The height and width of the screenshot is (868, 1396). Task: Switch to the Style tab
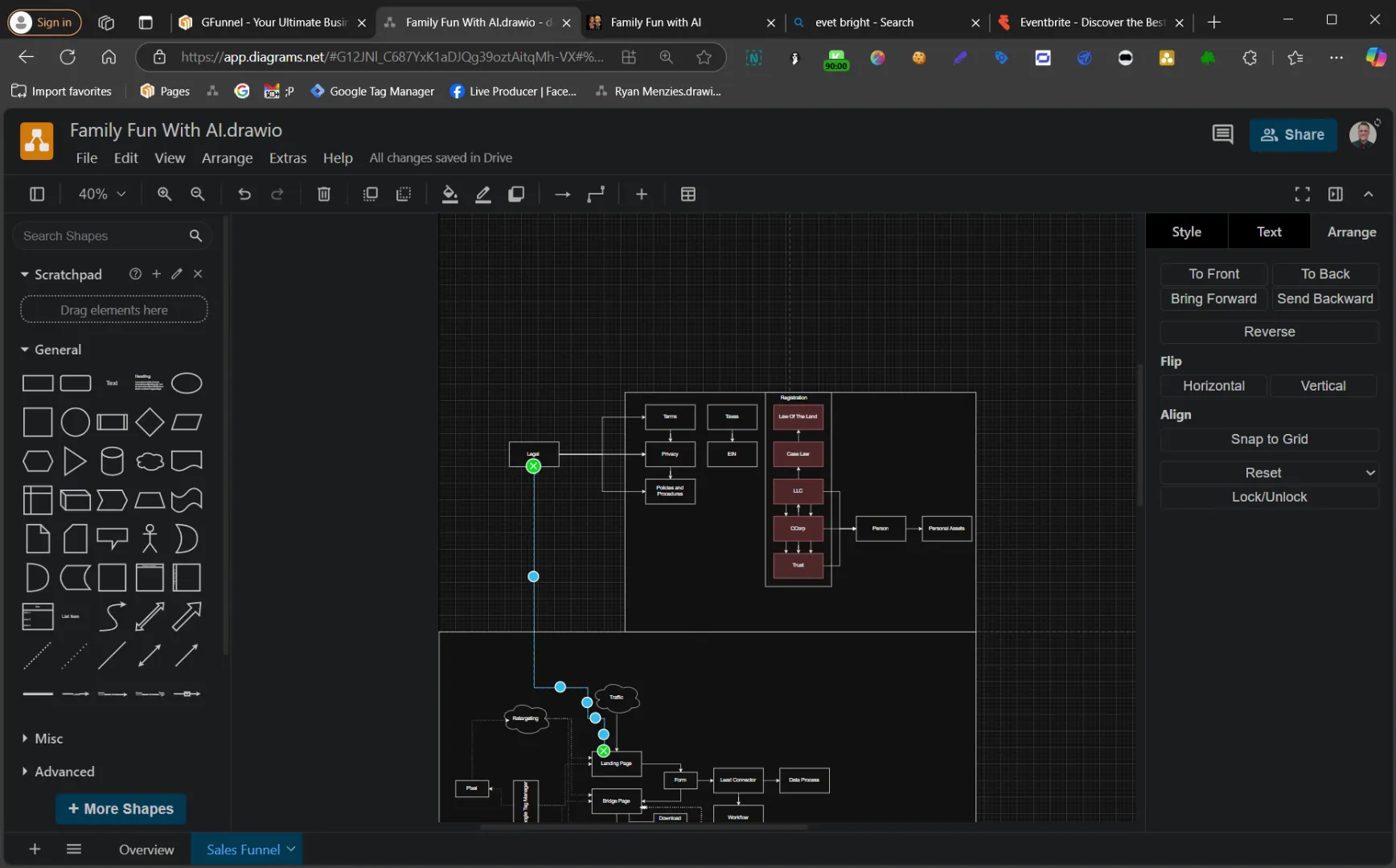coord(1186,231)
